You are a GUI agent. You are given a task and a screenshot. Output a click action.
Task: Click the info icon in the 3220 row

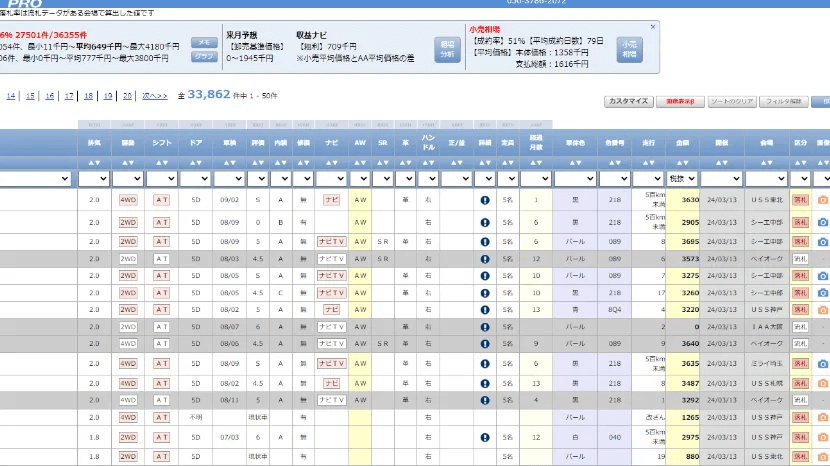coord(484,310)
